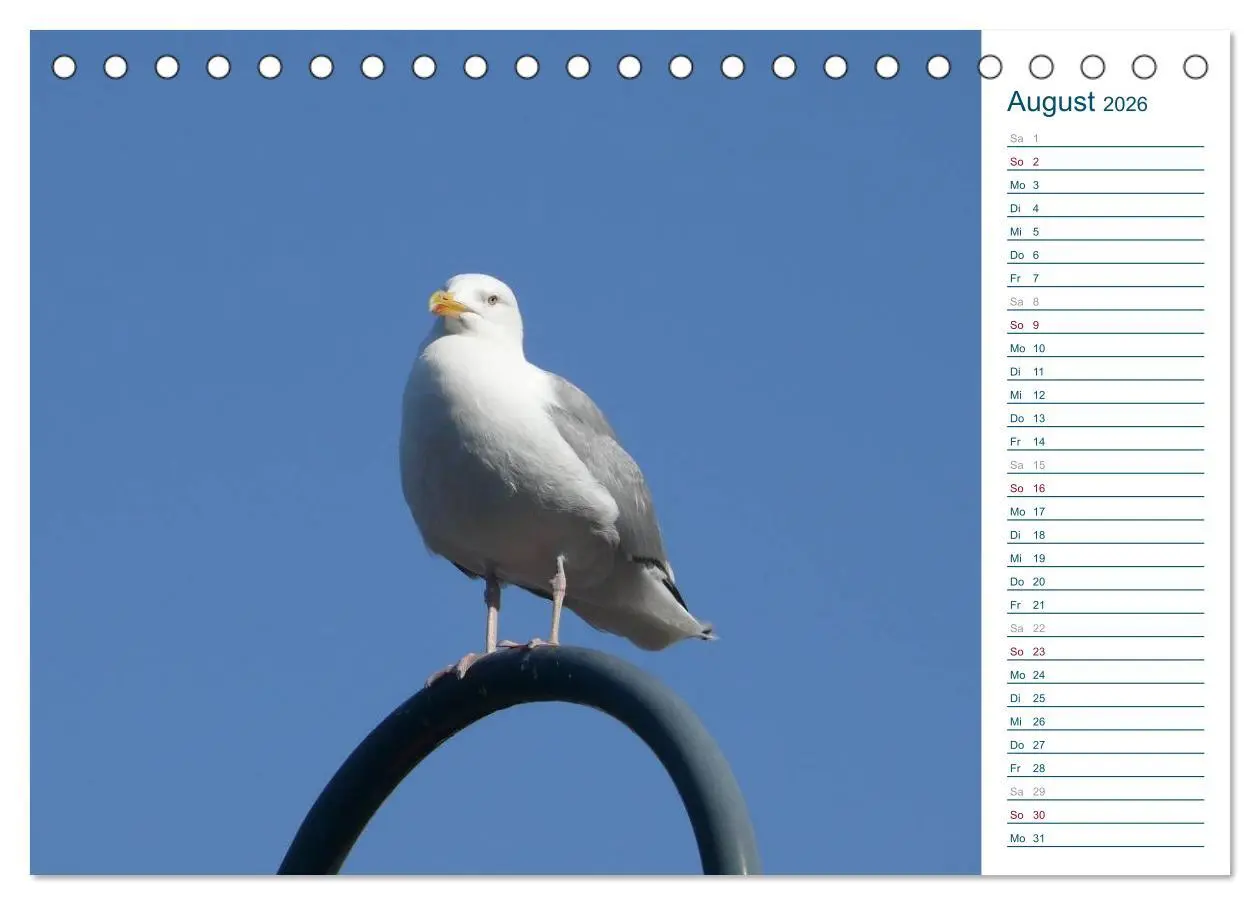Viewport: 1260px width, 905px height.
Task: Click the 'Mo 24' day row
Action: 1105,675
